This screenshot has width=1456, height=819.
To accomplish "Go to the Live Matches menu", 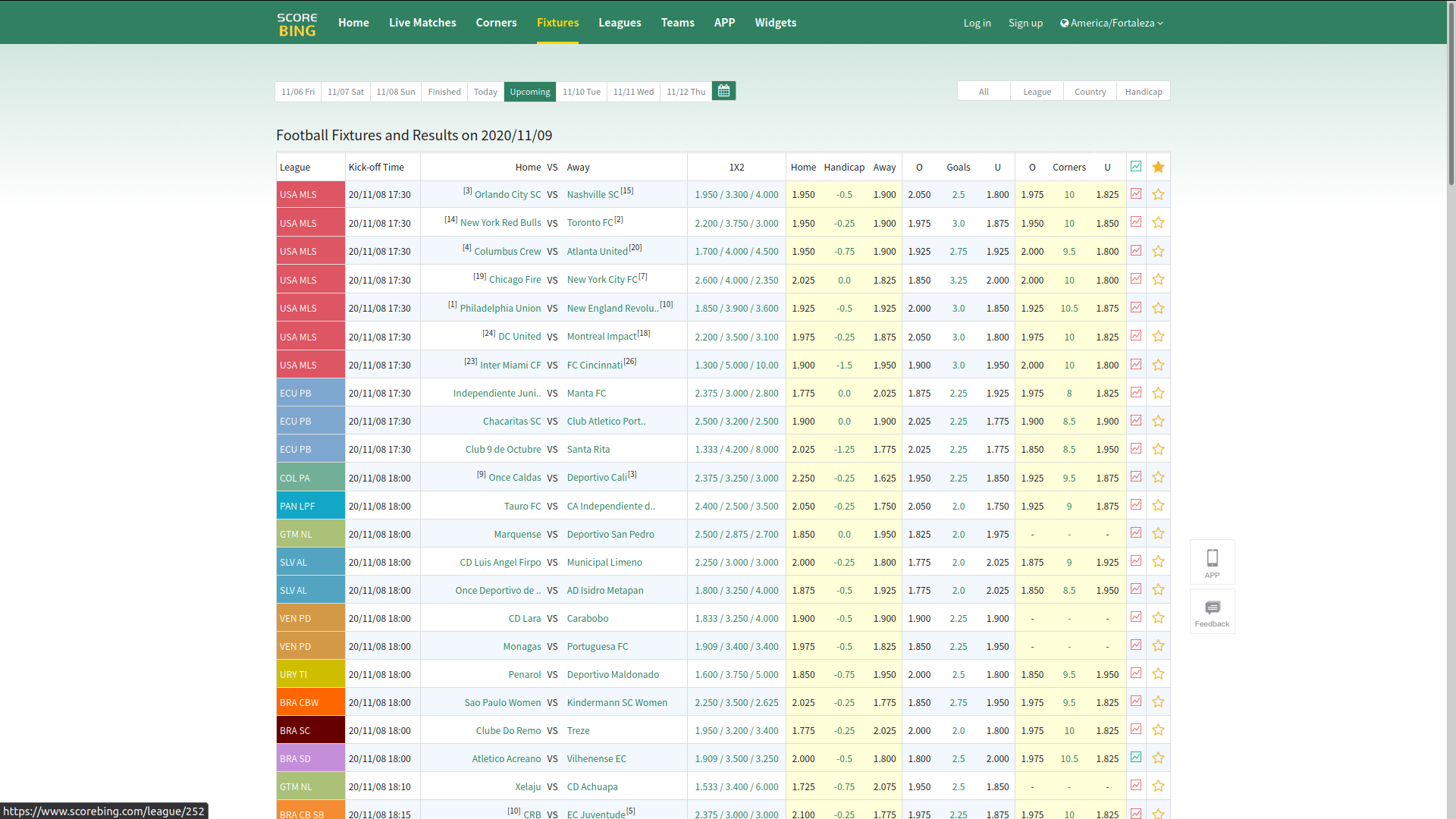I will coord(422,23).
